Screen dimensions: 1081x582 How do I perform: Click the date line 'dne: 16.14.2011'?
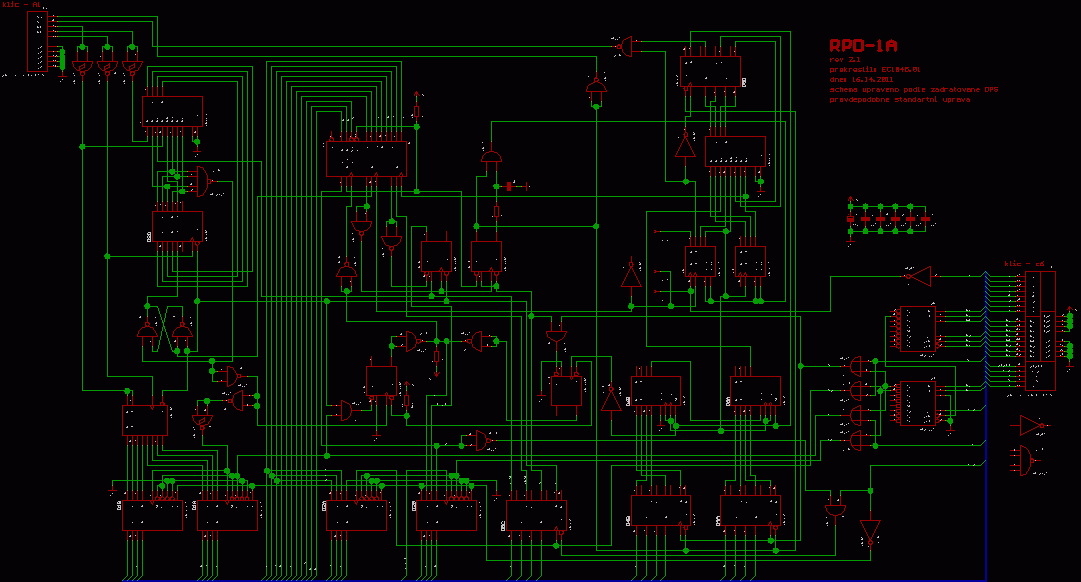(860, 79)
